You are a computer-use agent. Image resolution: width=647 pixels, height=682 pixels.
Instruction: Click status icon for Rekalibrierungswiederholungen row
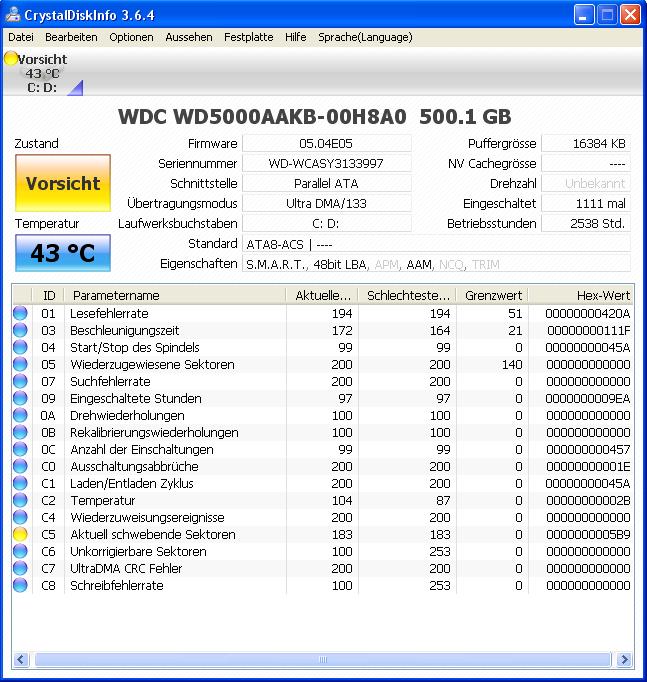(20, 432)
